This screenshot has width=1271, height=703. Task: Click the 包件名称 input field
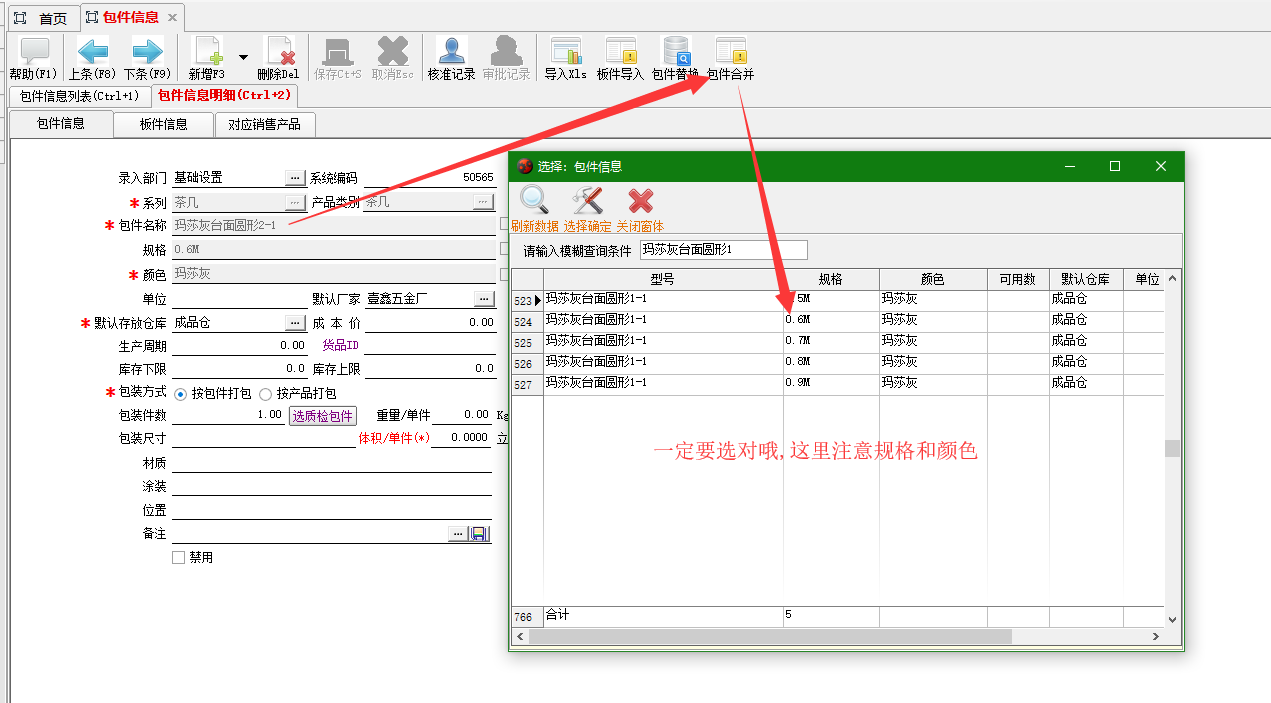click(x=334, y=226)
